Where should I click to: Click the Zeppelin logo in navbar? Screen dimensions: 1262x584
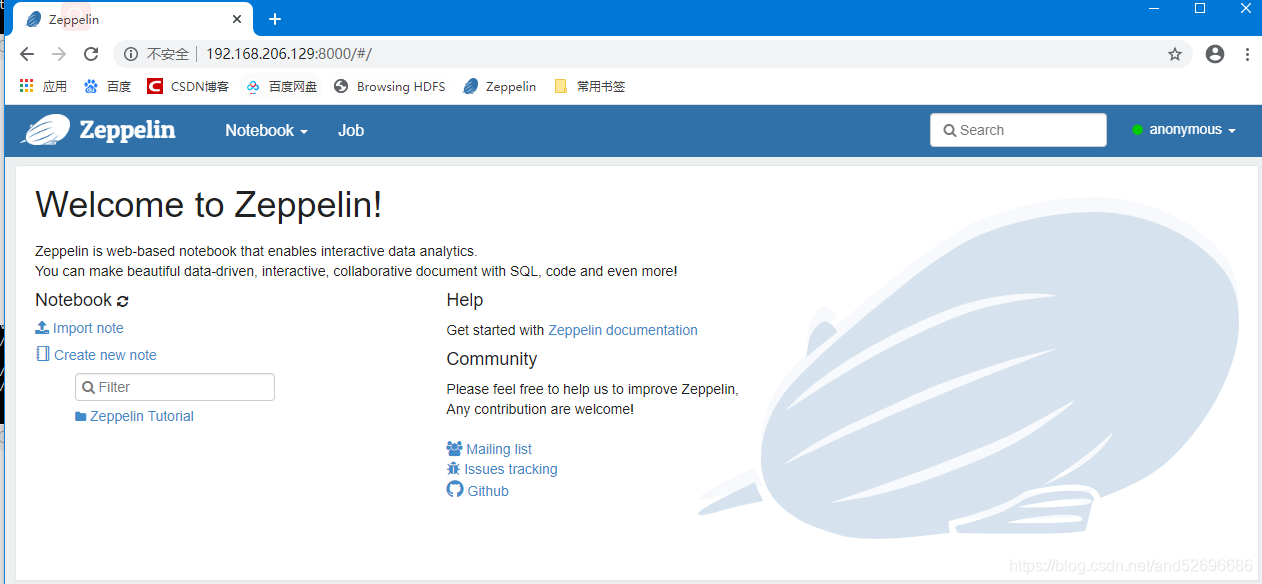click(98, 130)
